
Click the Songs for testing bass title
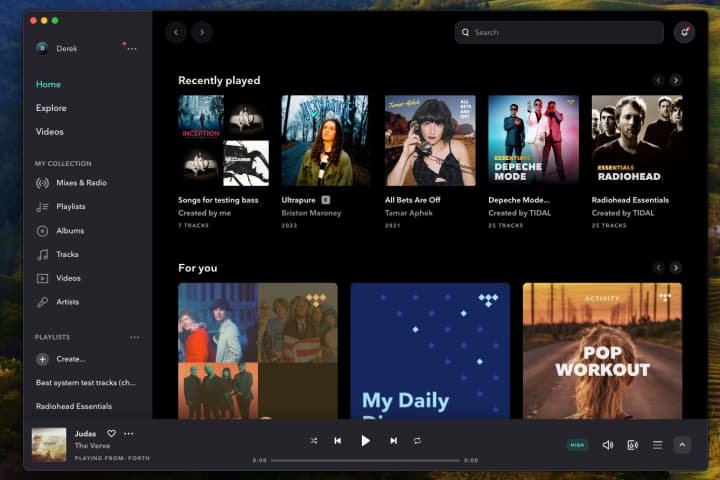tap(218, 200)
